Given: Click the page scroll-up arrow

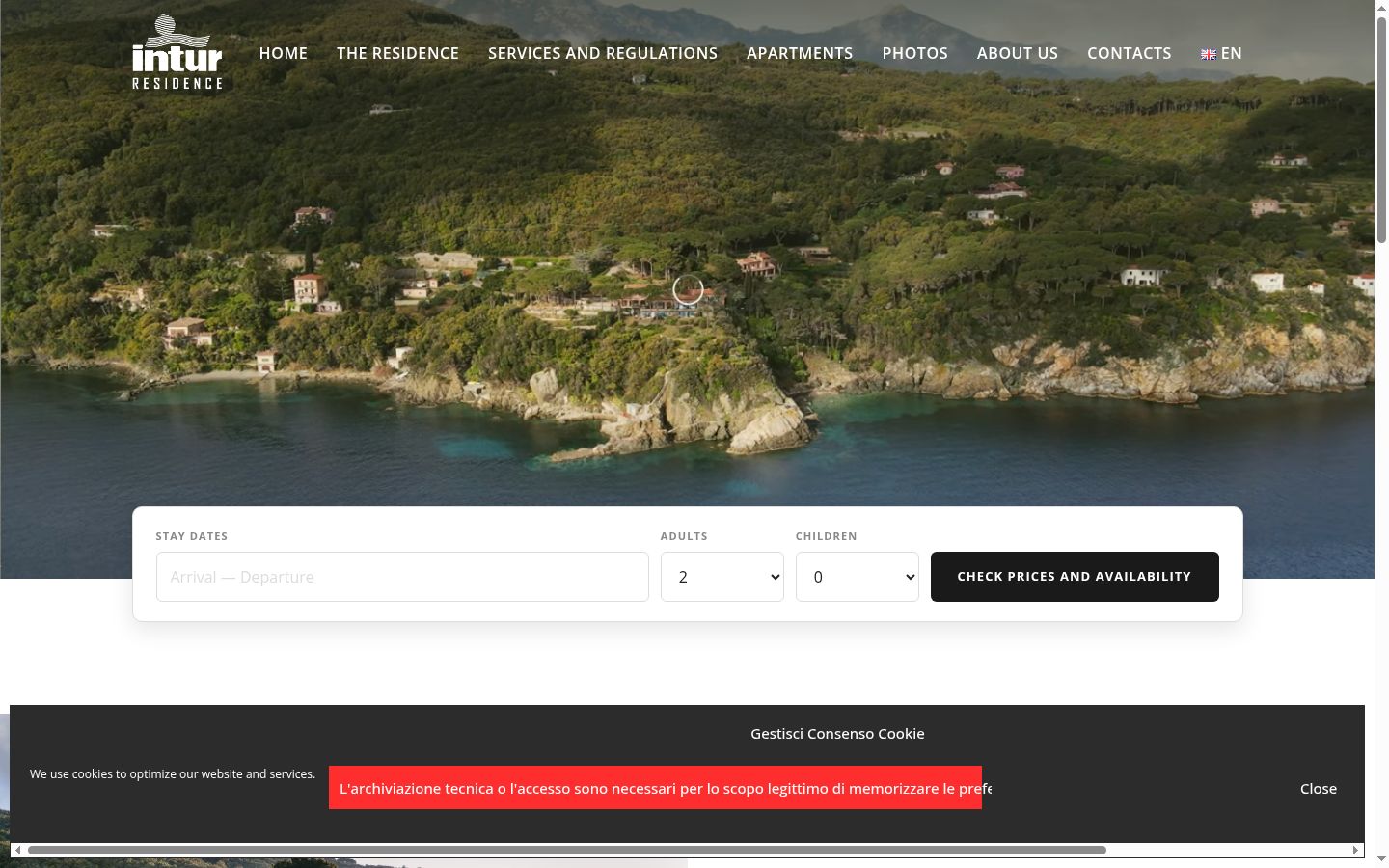Looking at the screenshot, I should (1381, 7).
